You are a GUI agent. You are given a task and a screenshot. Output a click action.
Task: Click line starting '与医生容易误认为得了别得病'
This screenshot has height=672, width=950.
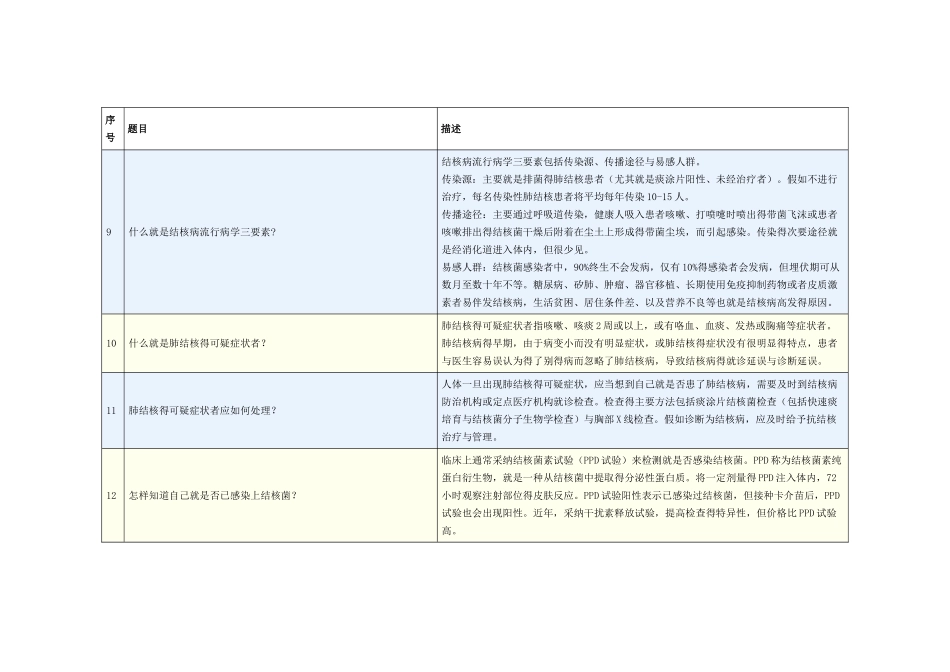tap(634, 361)
